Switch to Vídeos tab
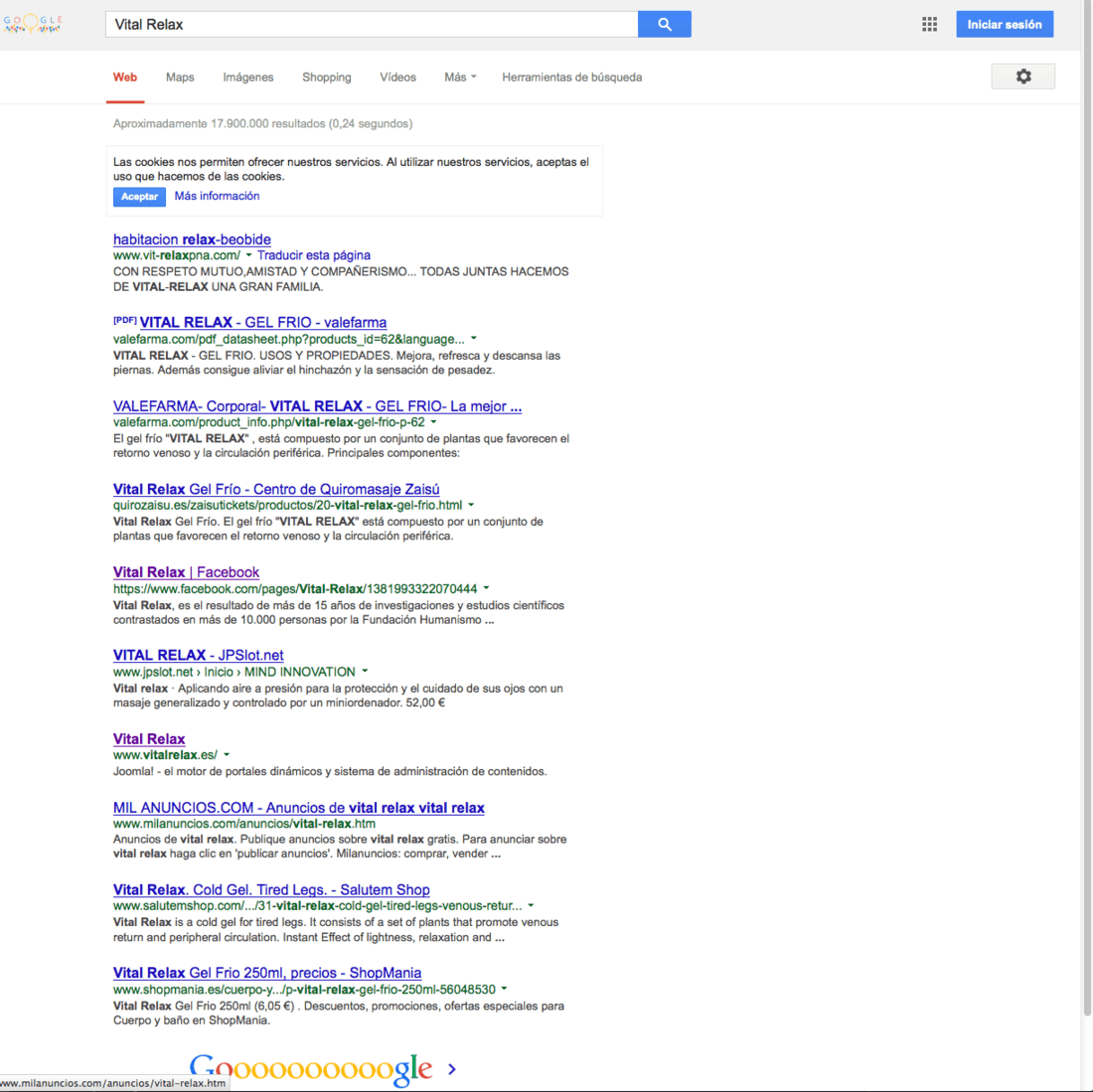This screenshot has width=1093, height=1092. [x=397, y=78]
